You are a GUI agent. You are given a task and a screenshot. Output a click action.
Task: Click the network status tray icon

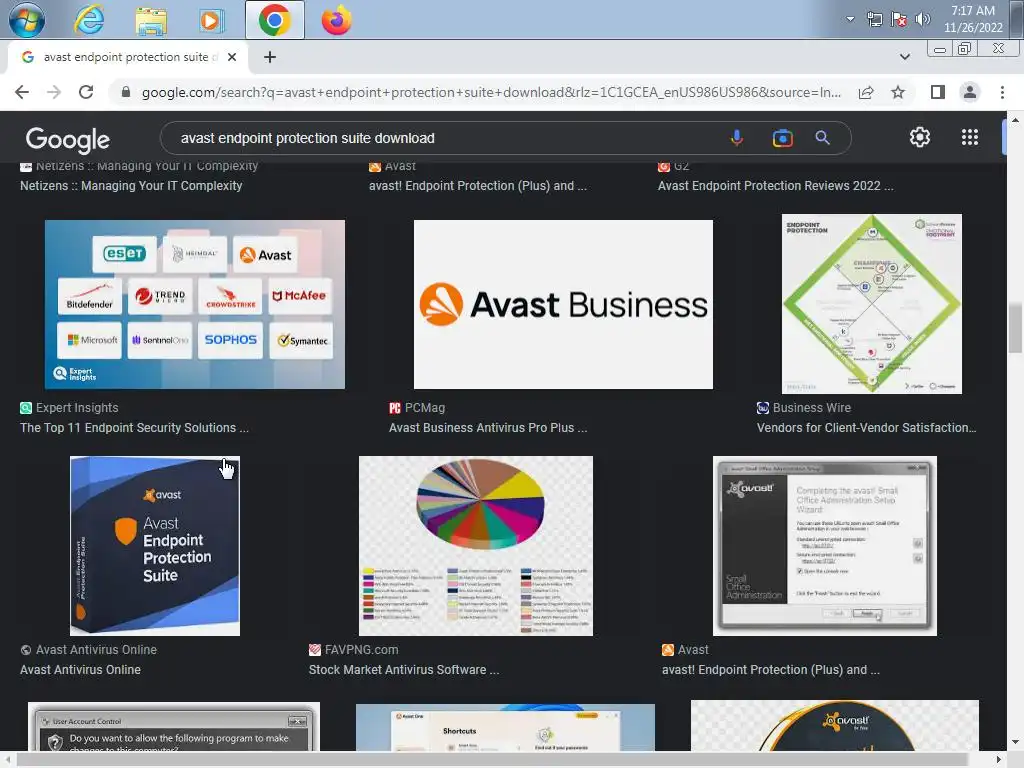click(x=874, y=19)
